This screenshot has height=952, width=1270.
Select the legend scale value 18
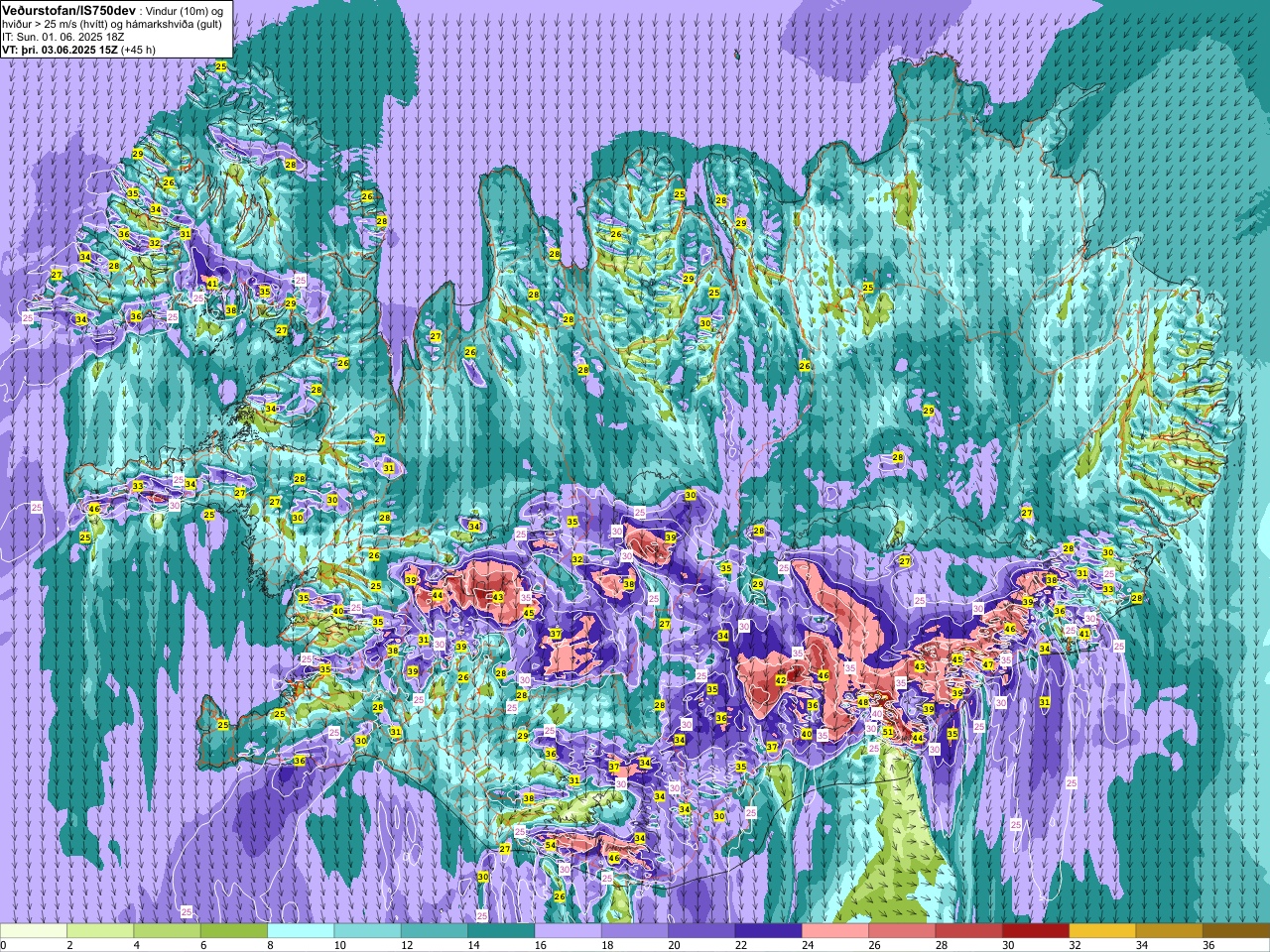click(606, 945)
